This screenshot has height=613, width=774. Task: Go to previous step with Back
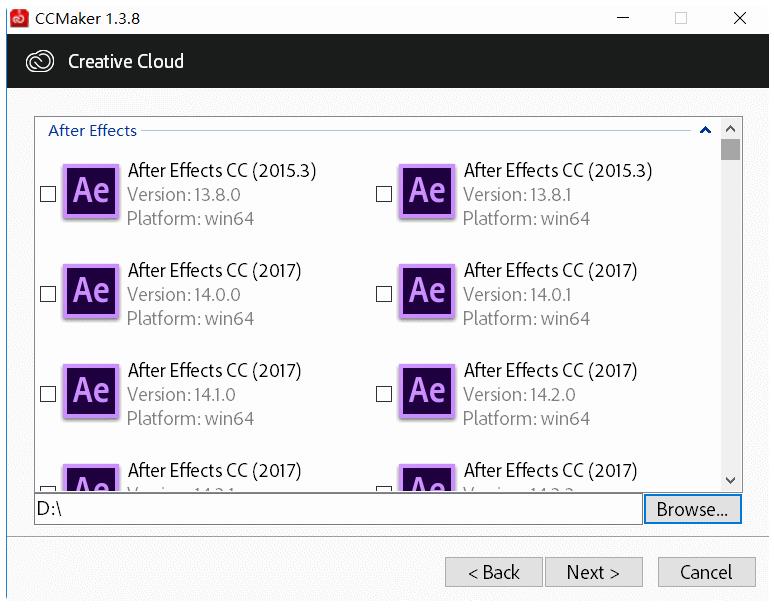pyautogui.click(x=494, y=573)
